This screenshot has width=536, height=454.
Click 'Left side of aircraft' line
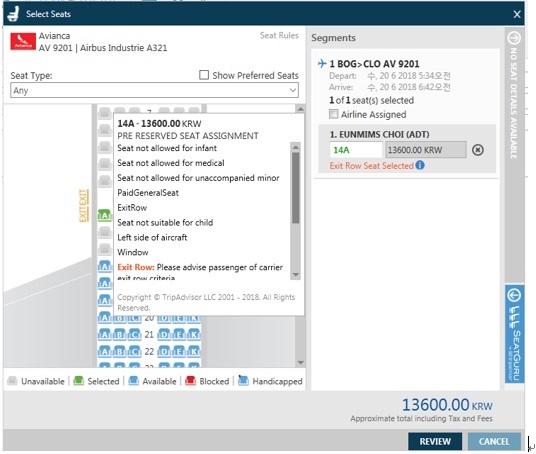(x=152, y=238)
